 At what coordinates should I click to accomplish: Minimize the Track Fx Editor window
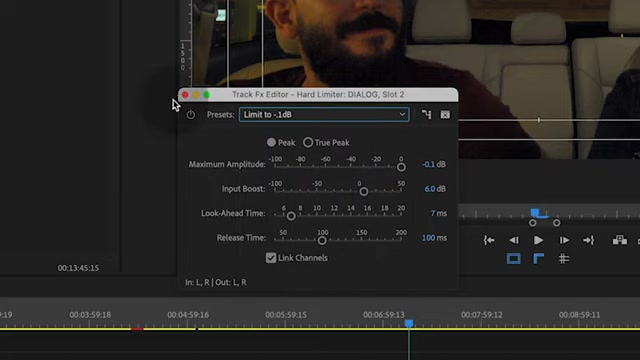coord(196,95)
